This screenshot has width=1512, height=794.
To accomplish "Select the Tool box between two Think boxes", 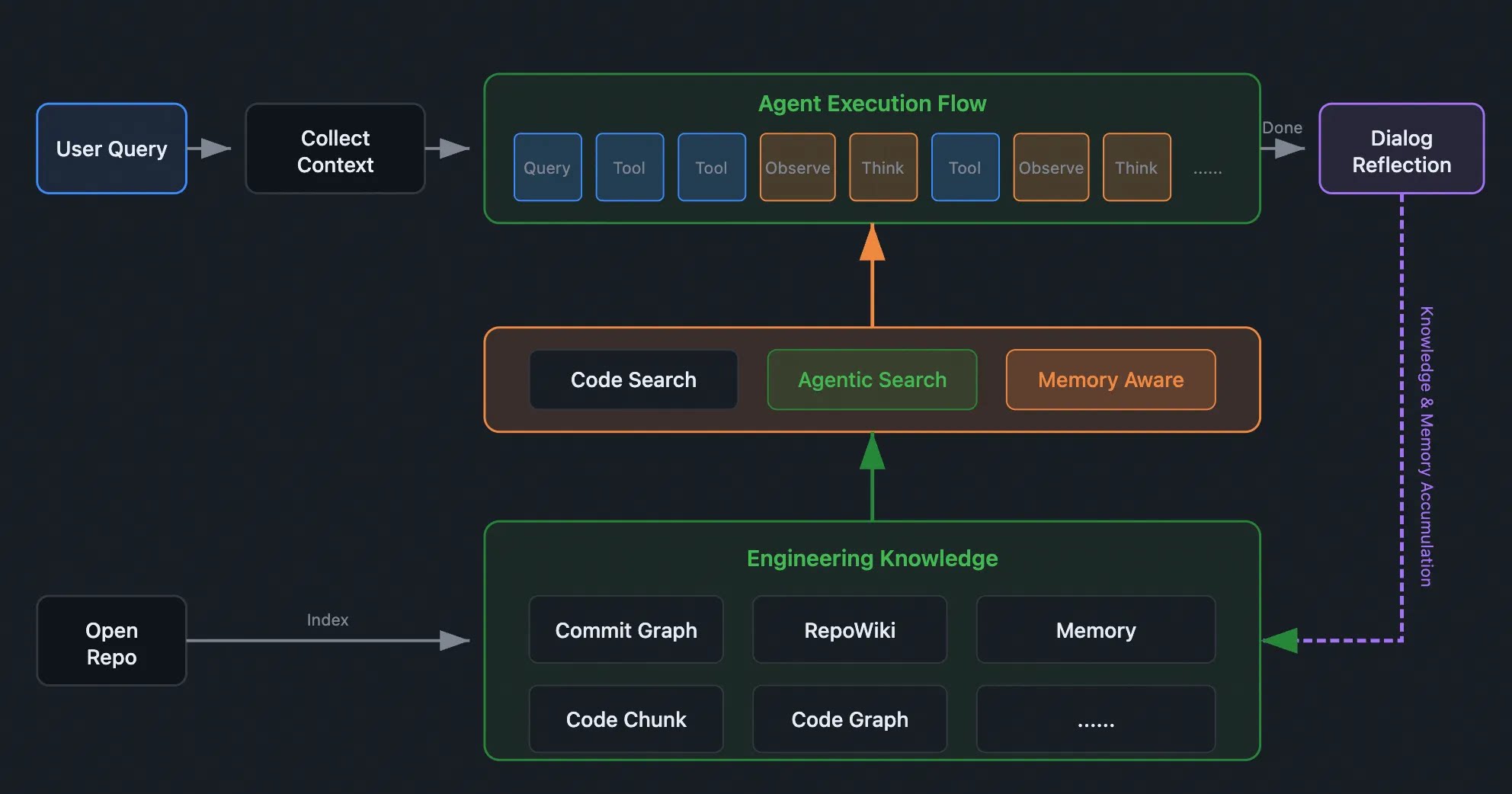I will 966,168.
